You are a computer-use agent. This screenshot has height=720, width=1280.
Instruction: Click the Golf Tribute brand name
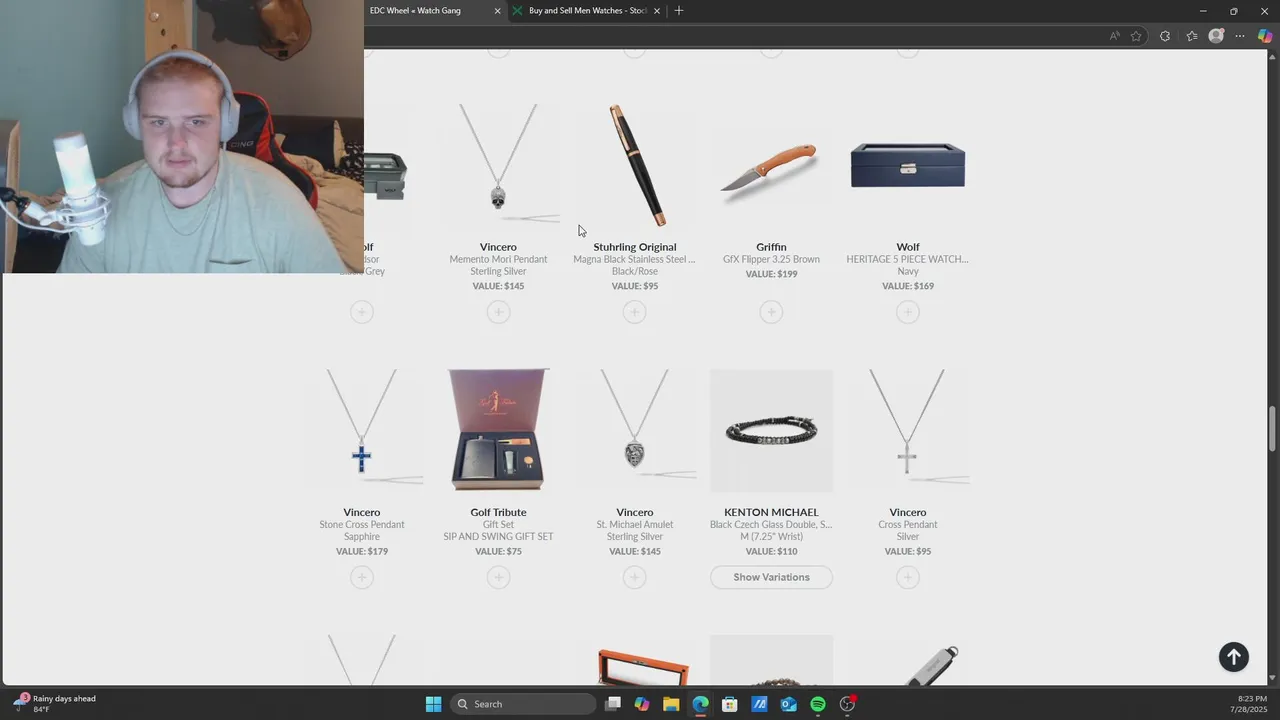pyautogui.click(x=498, y=512)
